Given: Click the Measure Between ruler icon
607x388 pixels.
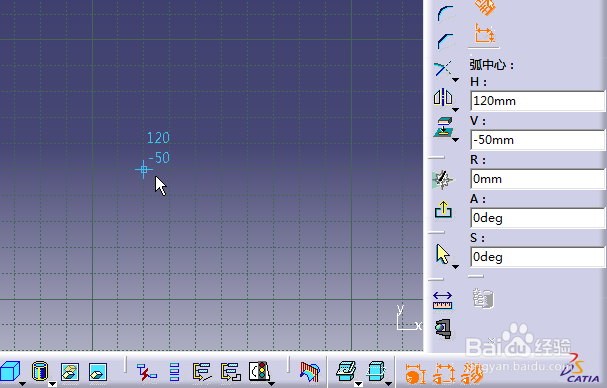Looking at the screenshot, I should [442, 300].
